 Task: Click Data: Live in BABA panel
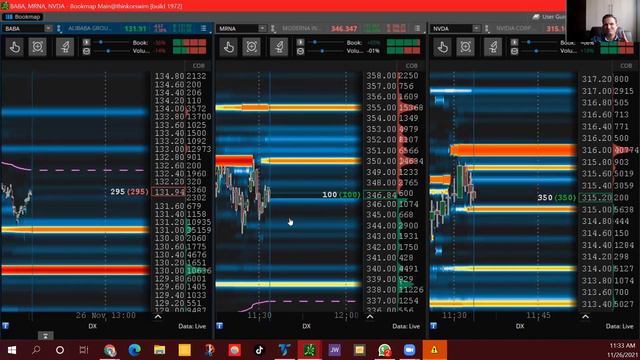192,326
